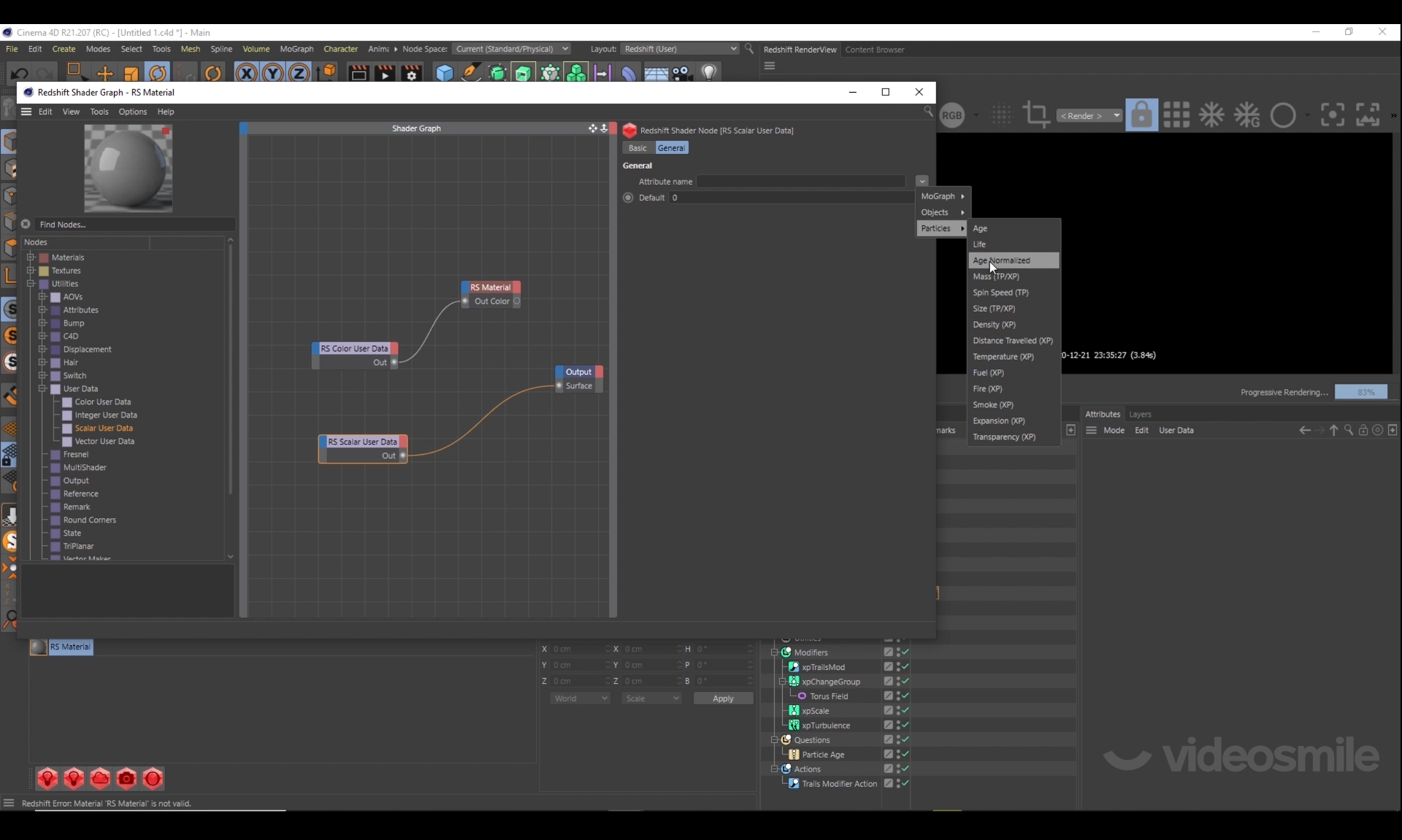Viewport: 1402px width, 840px height.
Task: Expand the Materials node category
Action: [31, 257]
